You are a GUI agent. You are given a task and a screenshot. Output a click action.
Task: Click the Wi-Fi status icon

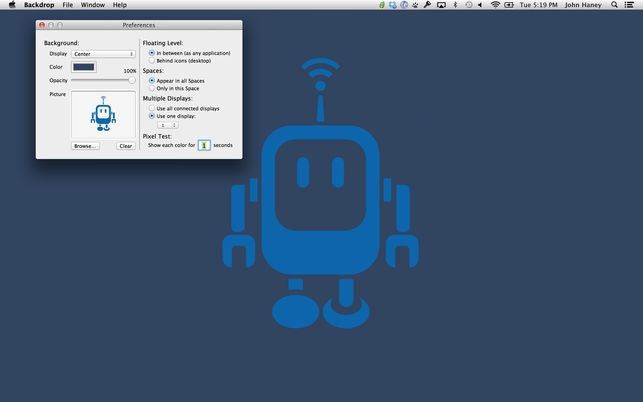pyautogui.click(x=495, y=5)
